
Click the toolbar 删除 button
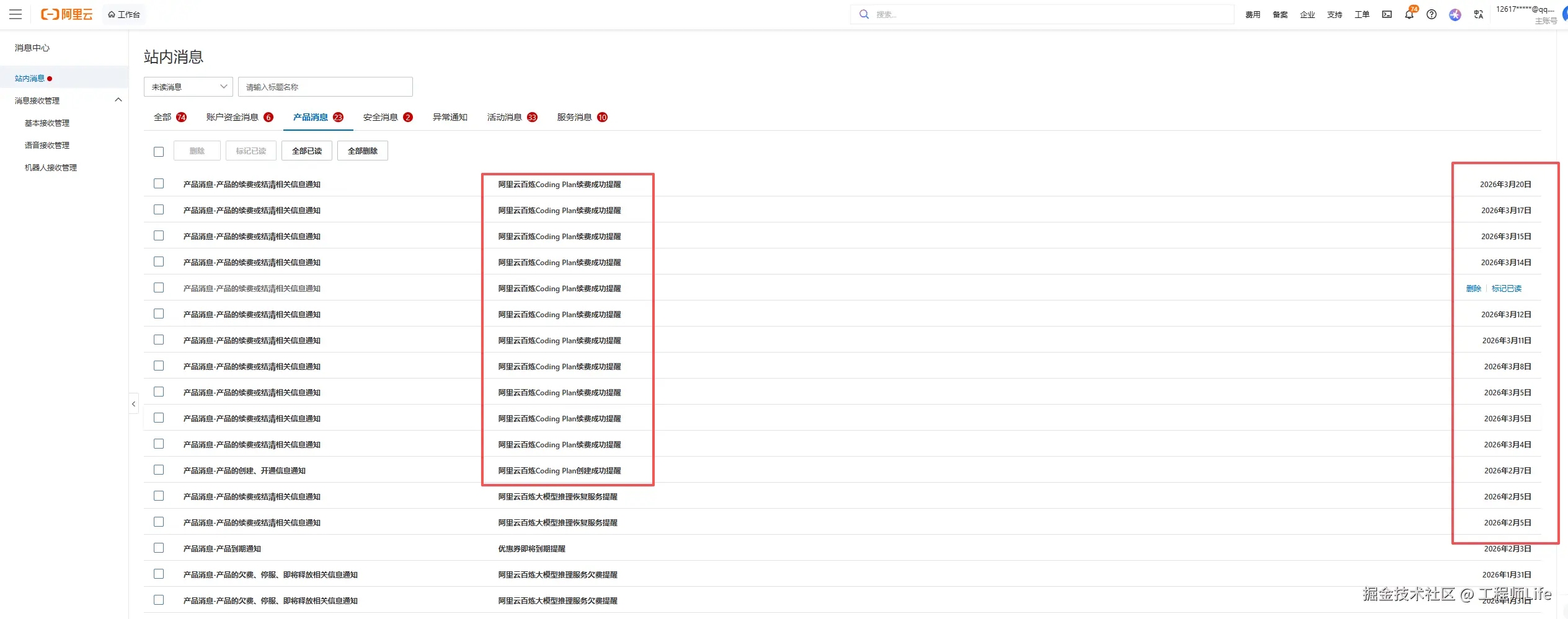click(197, 151)
